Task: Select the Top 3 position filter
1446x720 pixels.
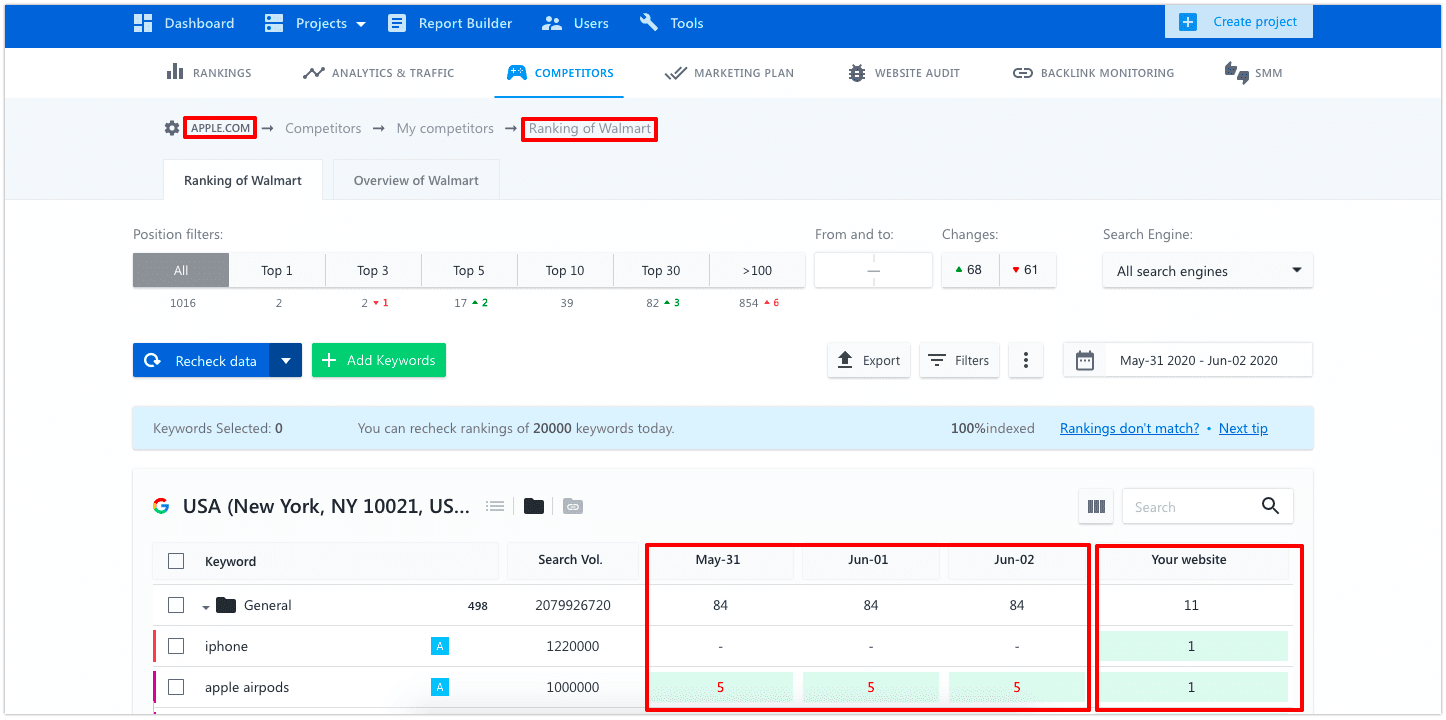Action: [373, 270]
